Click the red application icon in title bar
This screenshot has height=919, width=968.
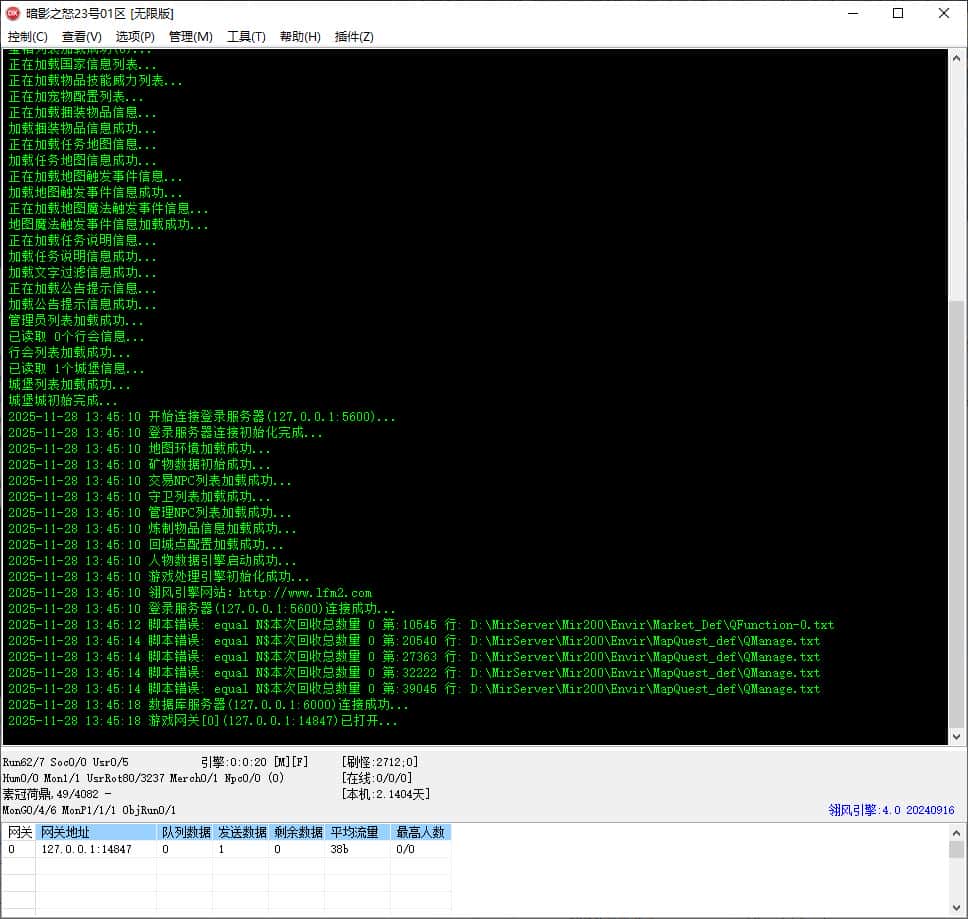[x=13, y=13]
